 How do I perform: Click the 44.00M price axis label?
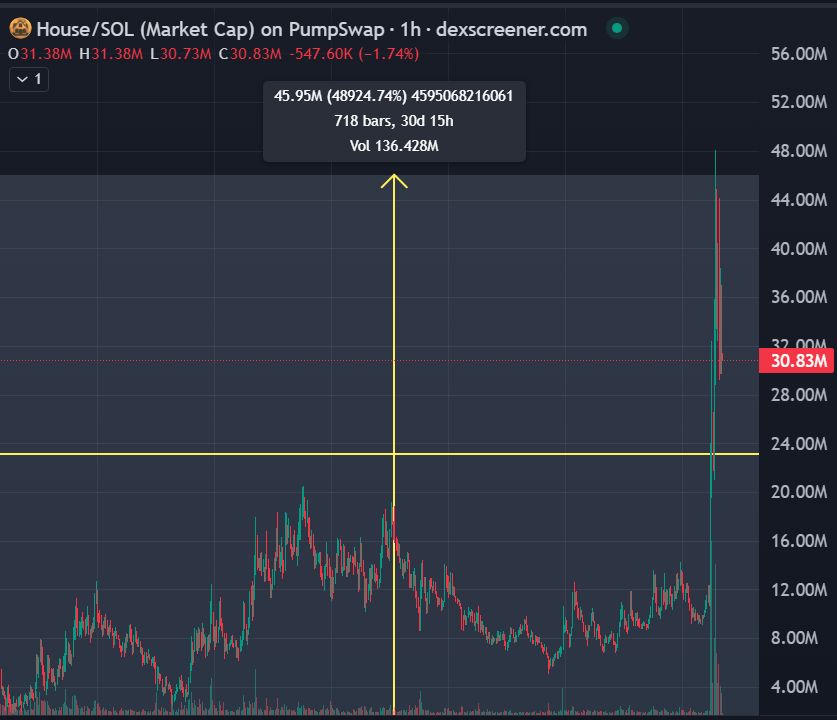[799, 200]
